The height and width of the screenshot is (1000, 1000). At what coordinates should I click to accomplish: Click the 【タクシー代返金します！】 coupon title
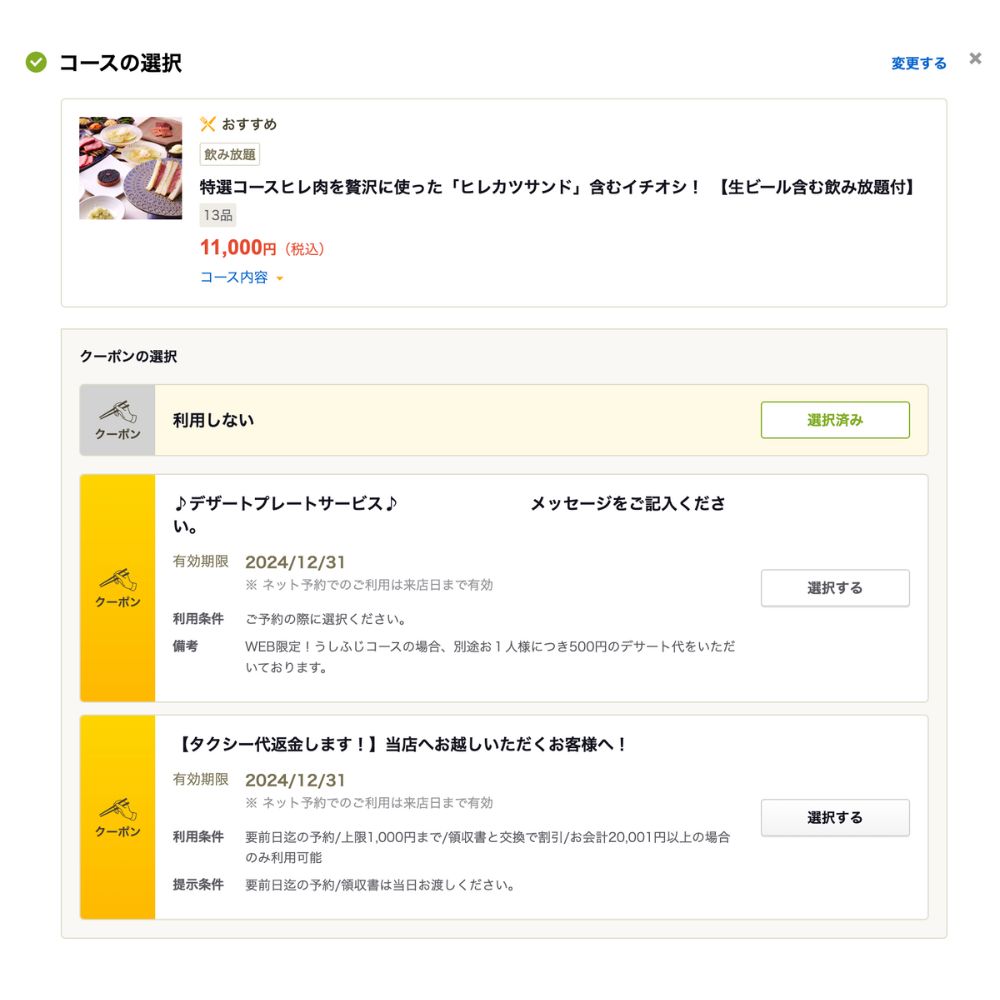tap(401, 744)
